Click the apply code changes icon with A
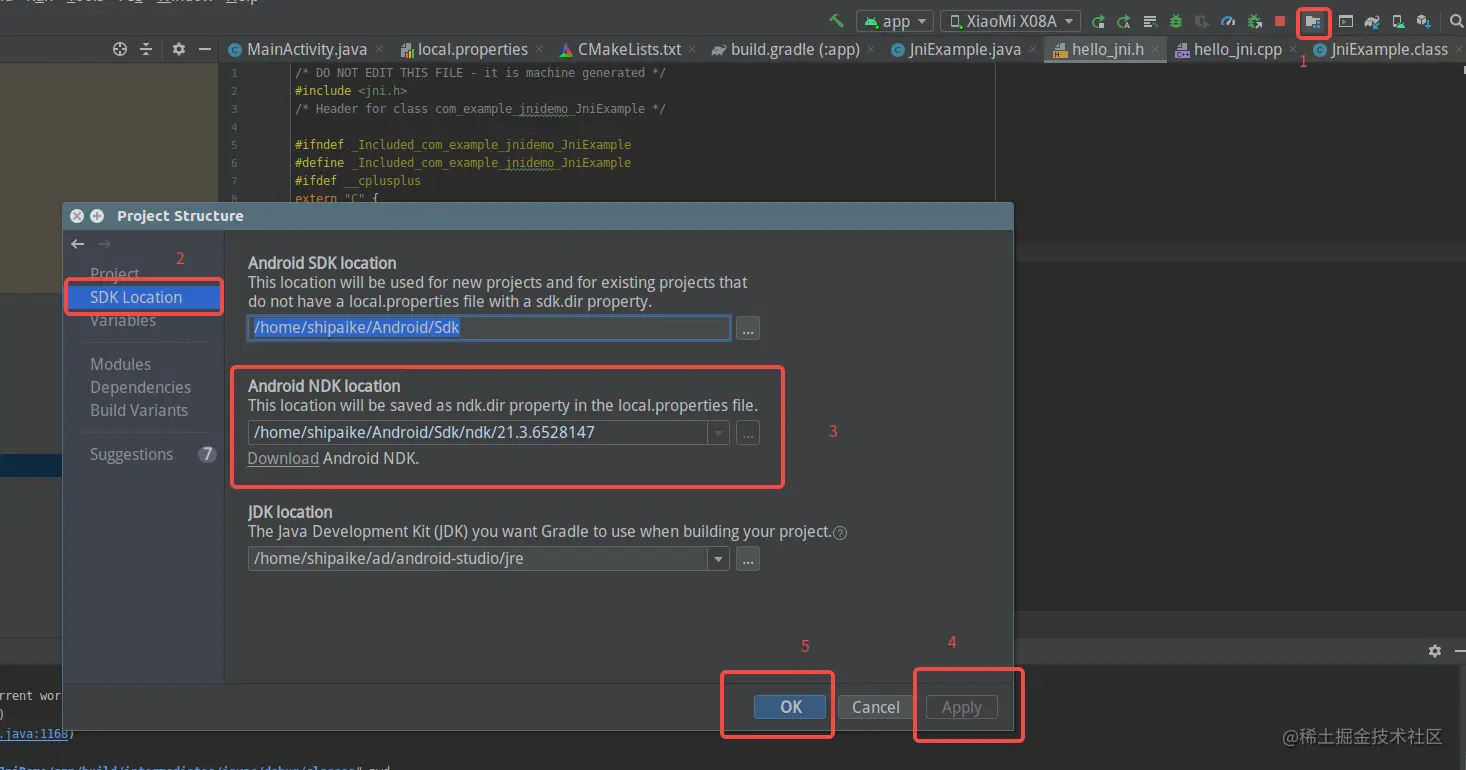 [1124, 21]
